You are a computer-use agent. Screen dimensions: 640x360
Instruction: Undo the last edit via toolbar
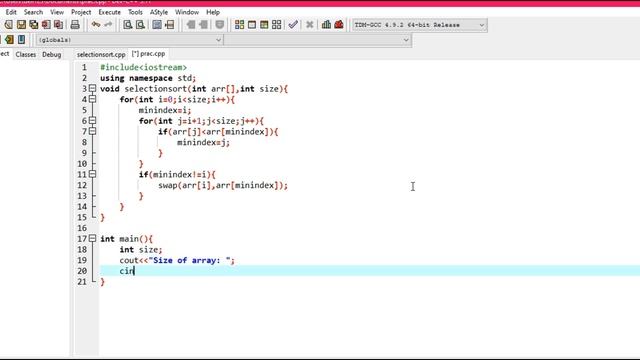[96, 25]
